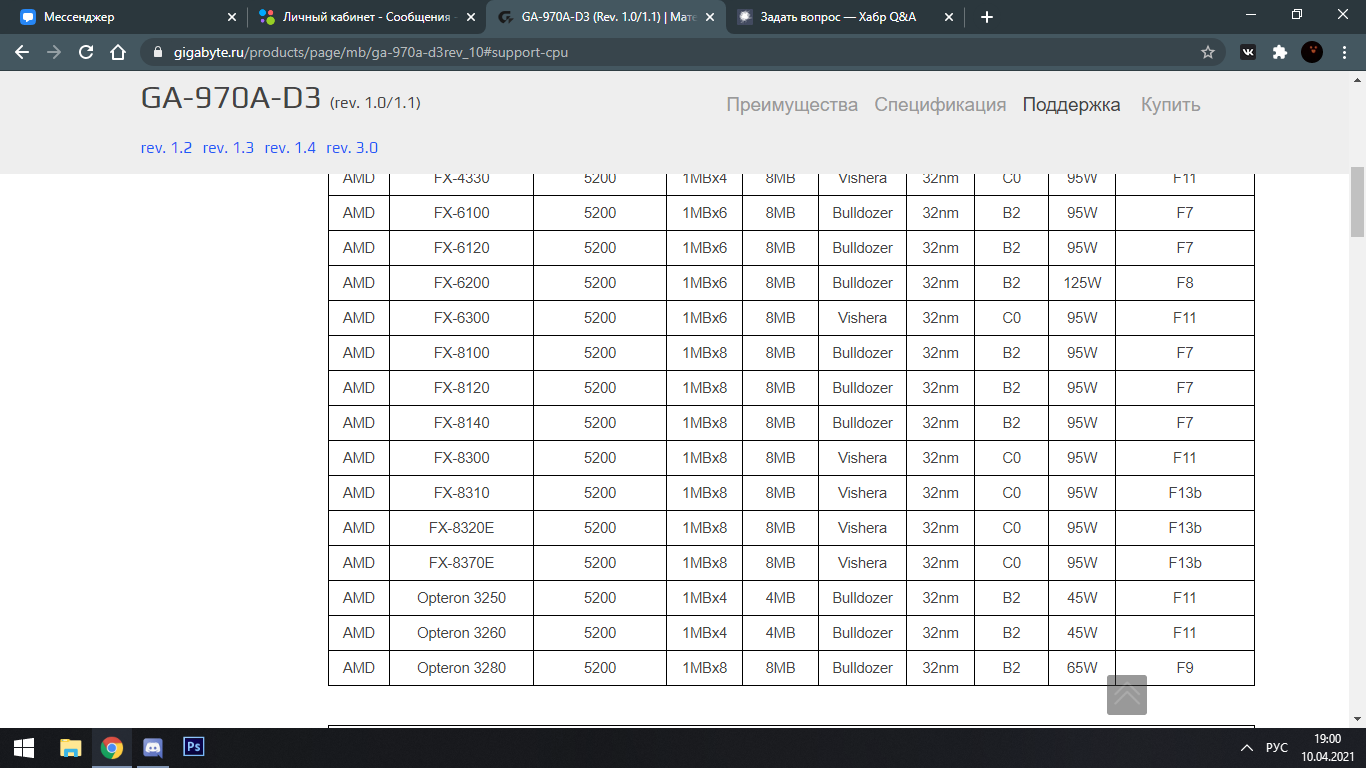Select the FX-8120 model cell
This screenshot has height=768, width=1366.
[461, 388]
